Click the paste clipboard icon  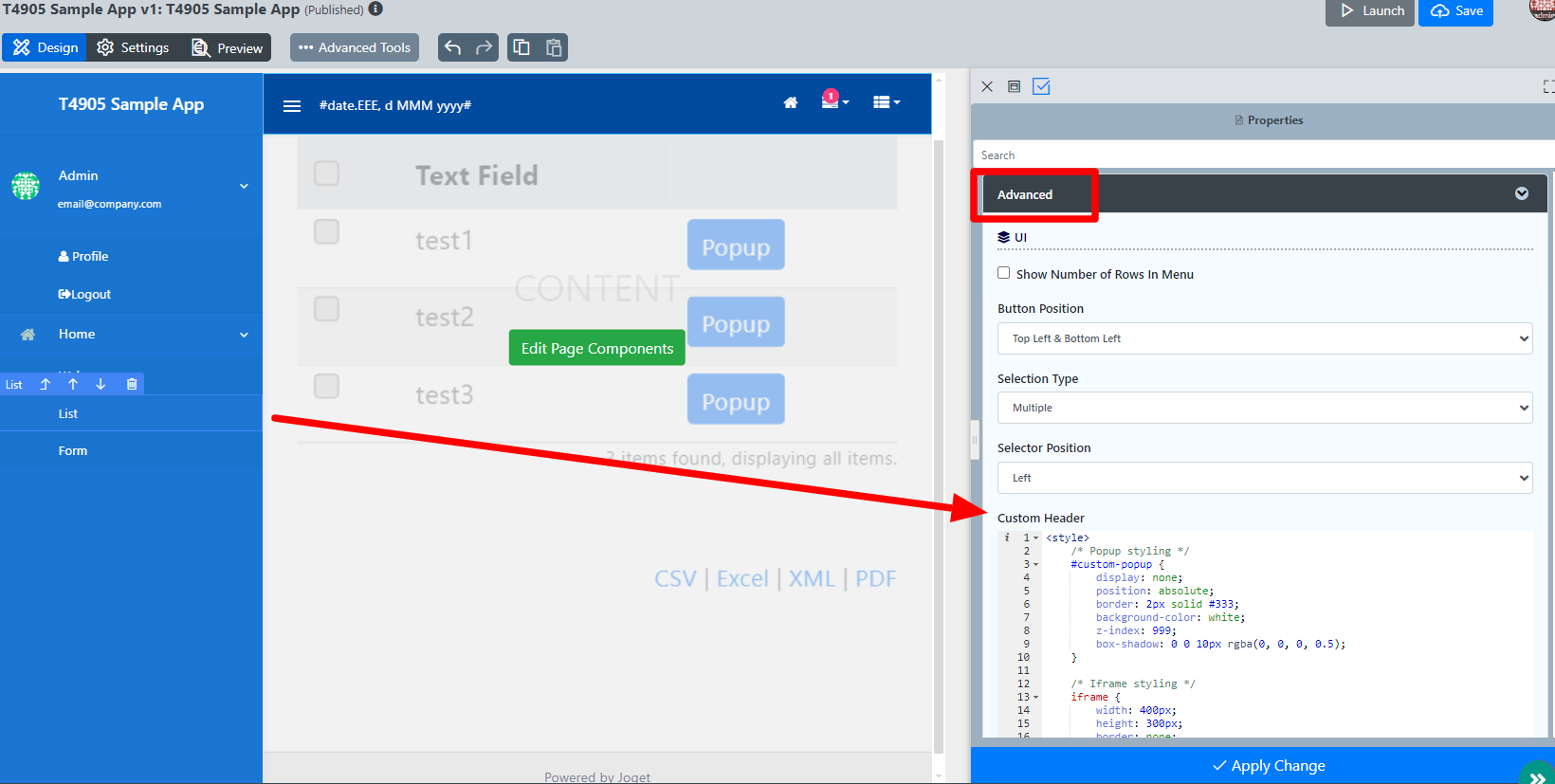click(554, 47)
